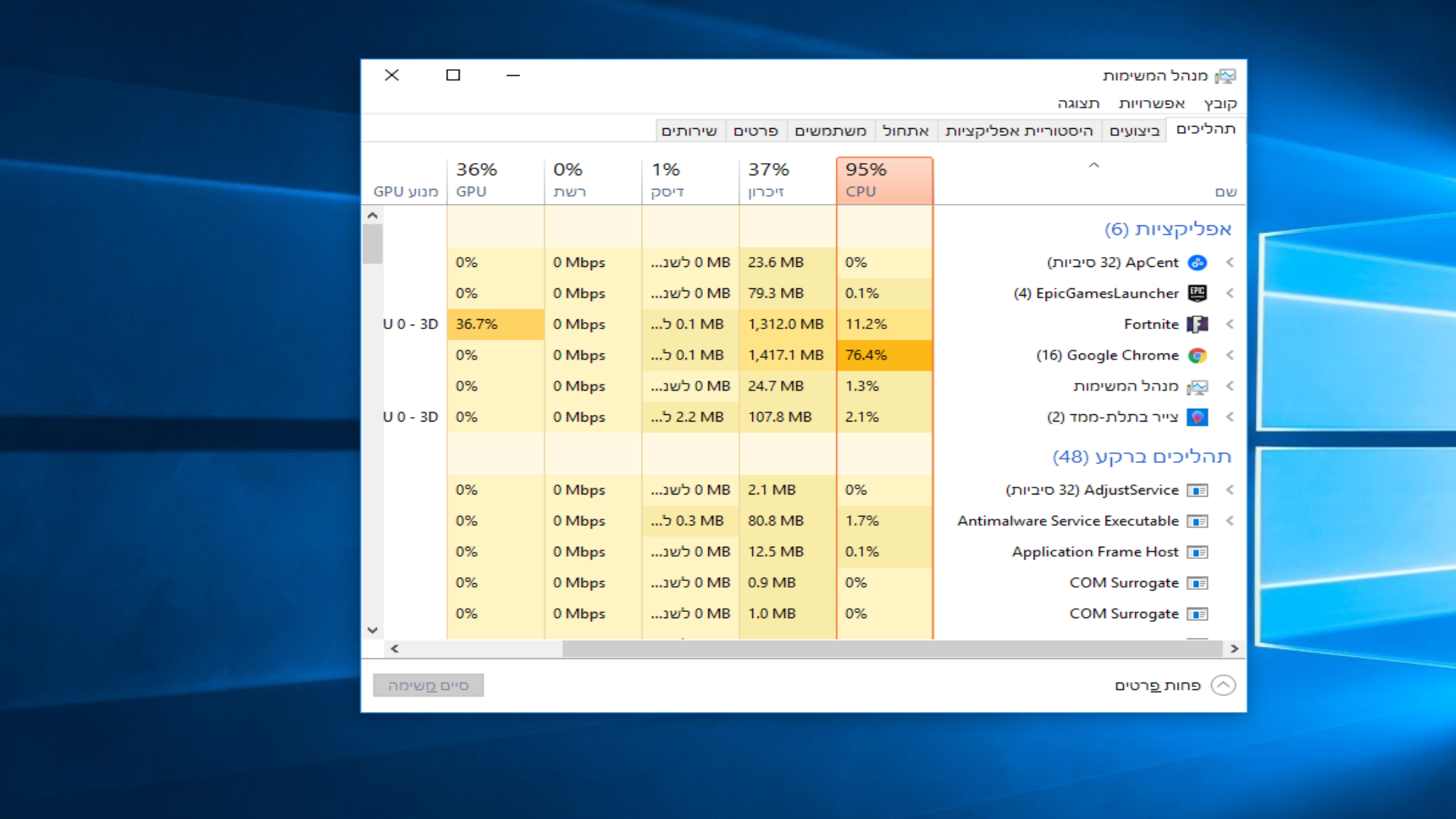This screenshot has height=819, width=1456.
Task: Click the סיים משימה (End task) button
Action: coord(428,686)
